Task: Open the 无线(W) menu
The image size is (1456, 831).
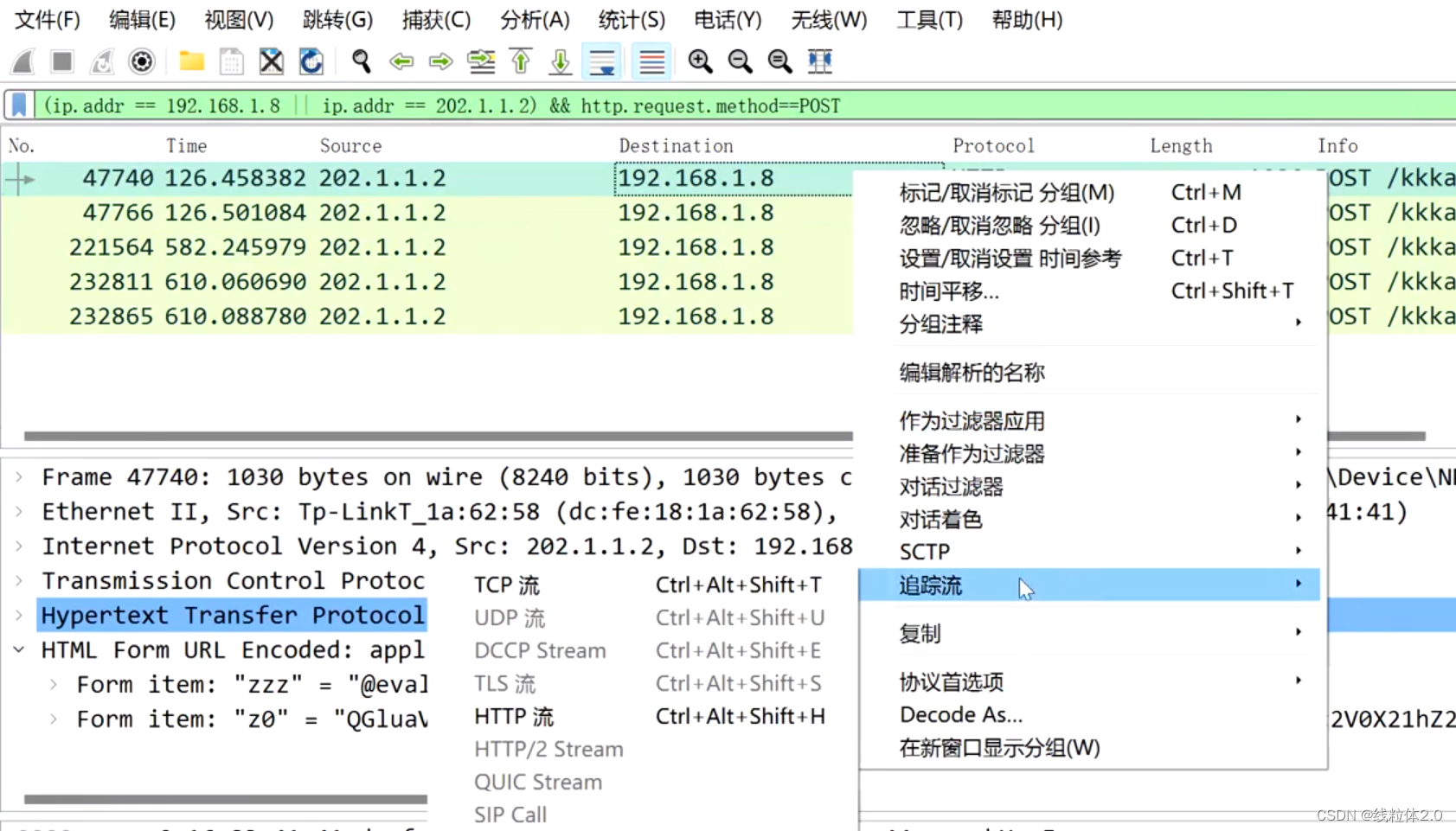Action: [x=829, y=19]
